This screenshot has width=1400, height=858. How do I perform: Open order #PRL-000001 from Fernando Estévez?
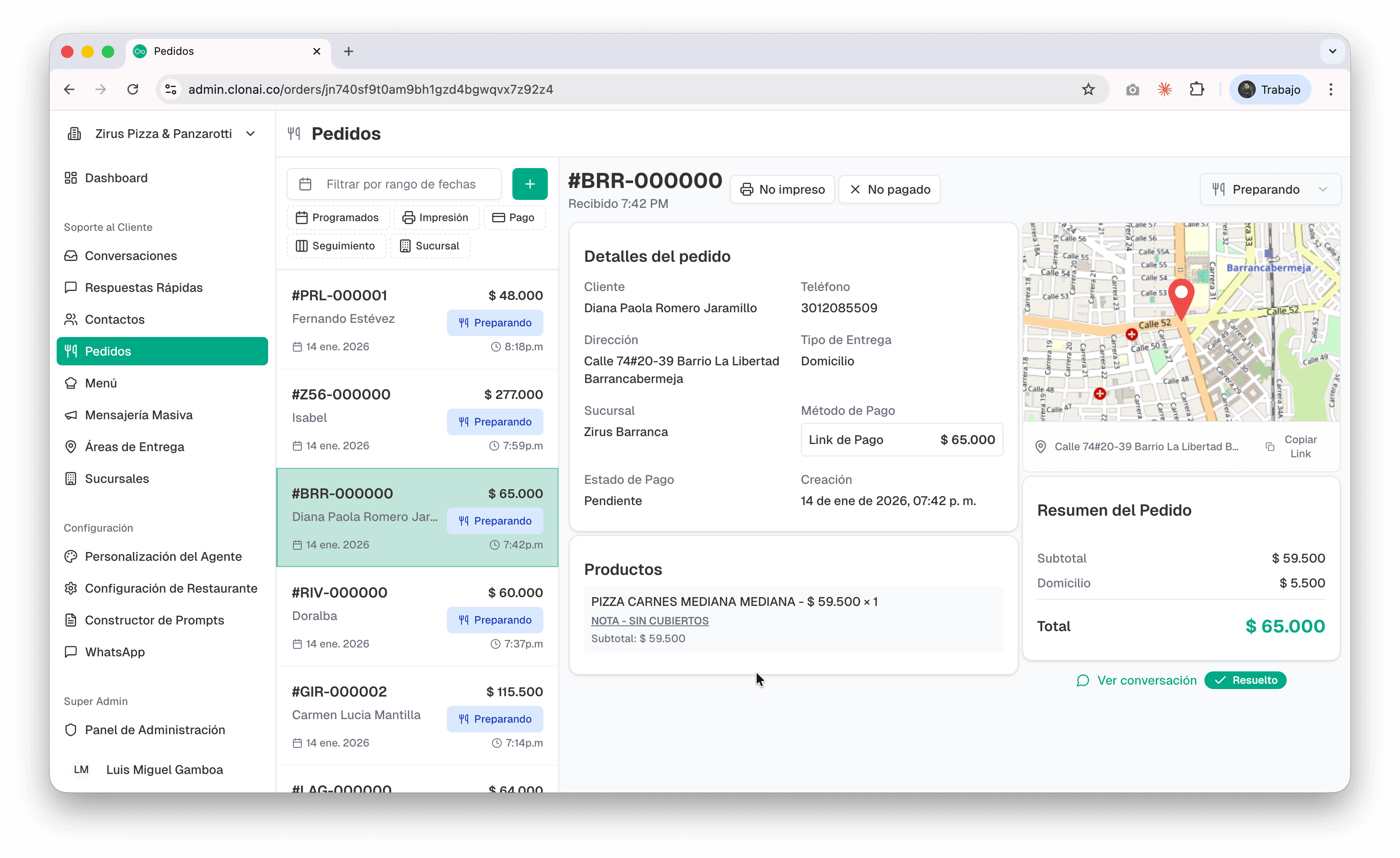(417, 320)
